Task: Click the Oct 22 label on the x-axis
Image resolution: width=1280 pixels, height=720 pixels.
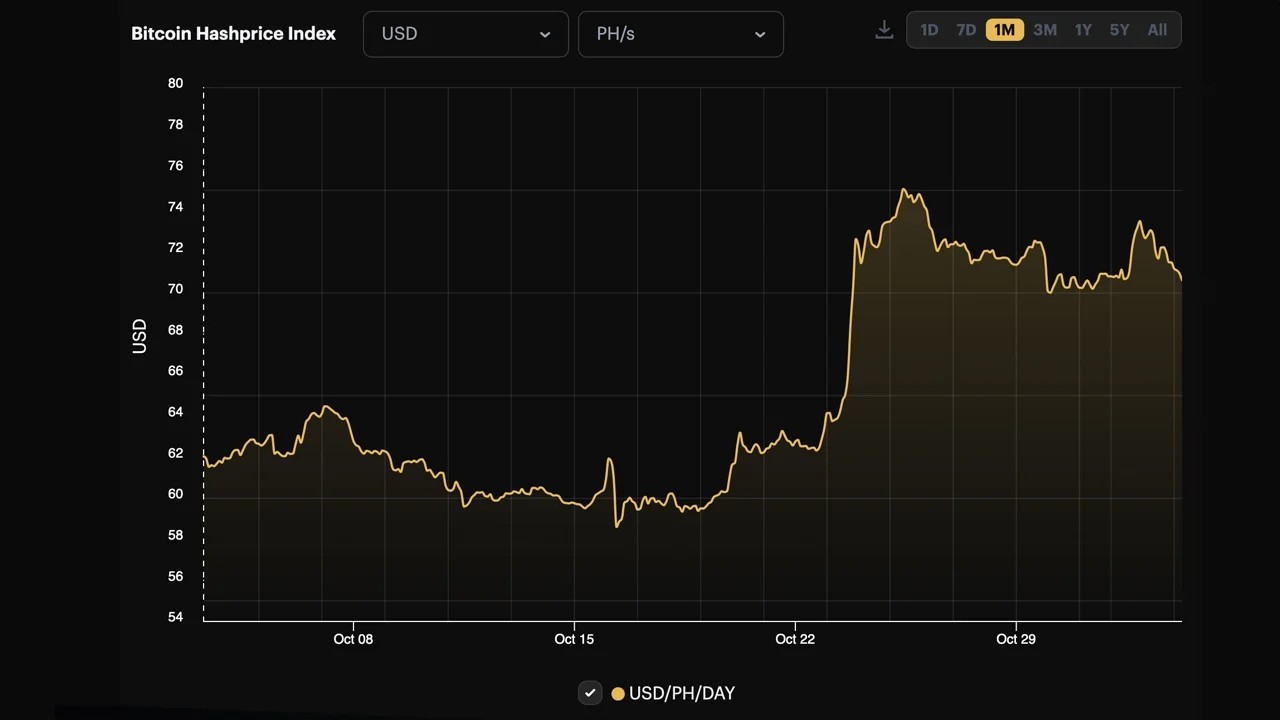Action: tap(795, 639)
